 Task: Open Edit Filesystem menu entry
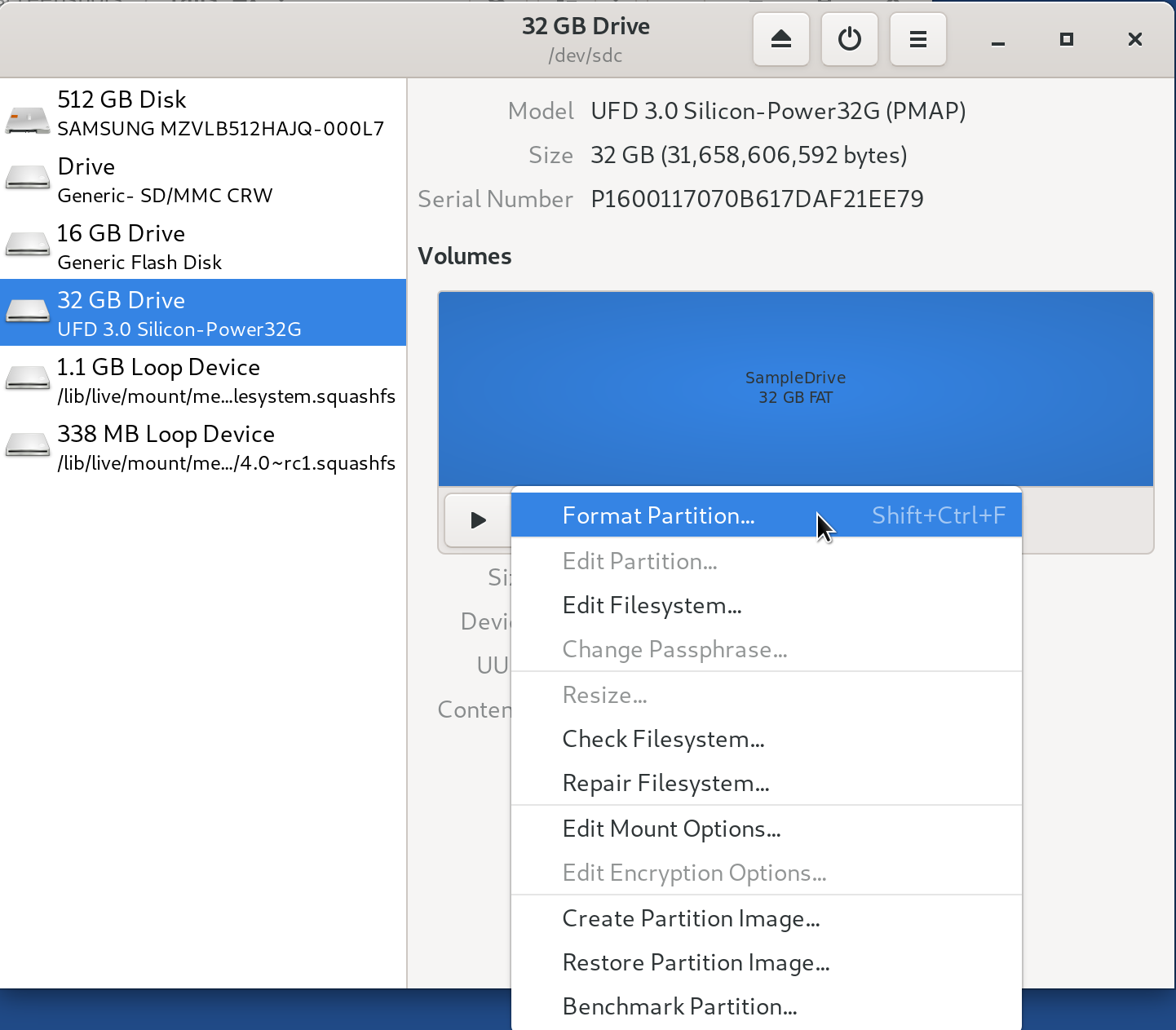pos(652,605)
